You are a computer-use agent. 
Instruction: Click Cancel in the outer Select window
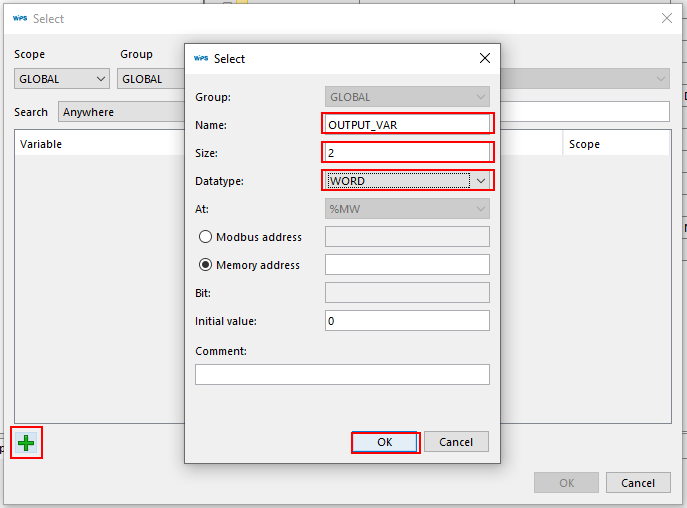pos(638,483)
